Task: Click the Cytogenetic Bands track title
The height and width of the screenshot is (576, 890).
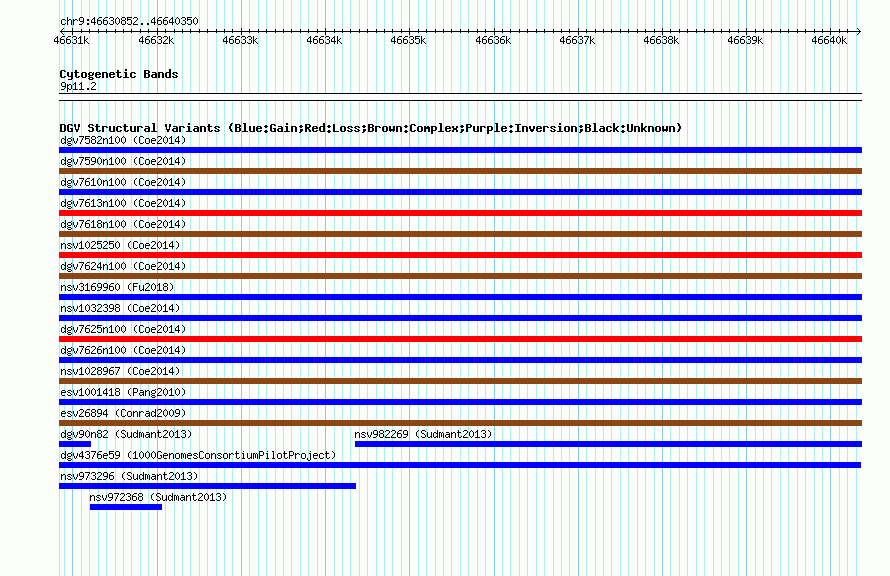Action: tap(119, 74)
